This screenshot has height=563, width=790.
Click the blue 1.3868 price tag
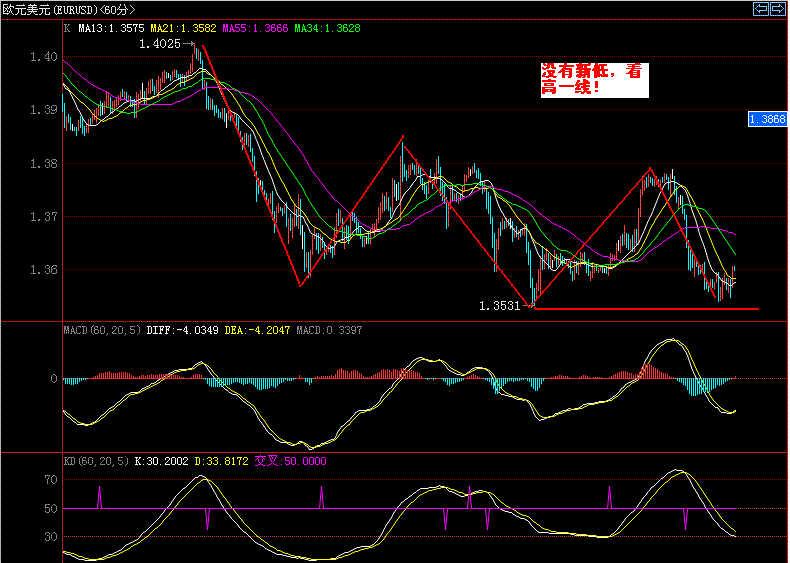[x=767, y=119]
